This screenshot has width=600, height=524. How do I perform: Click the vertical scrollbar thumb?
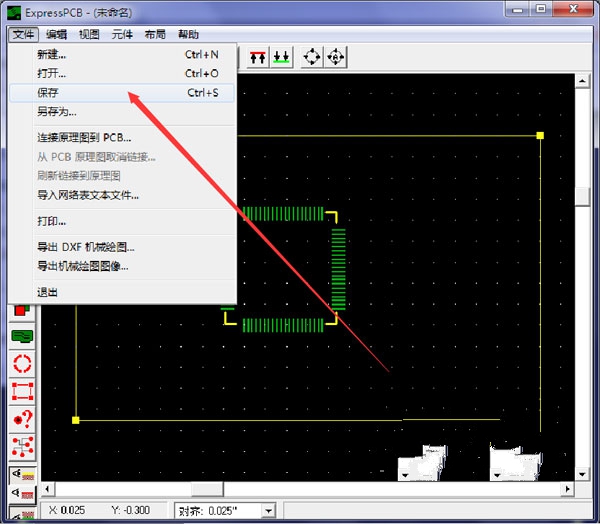[582, 197]
